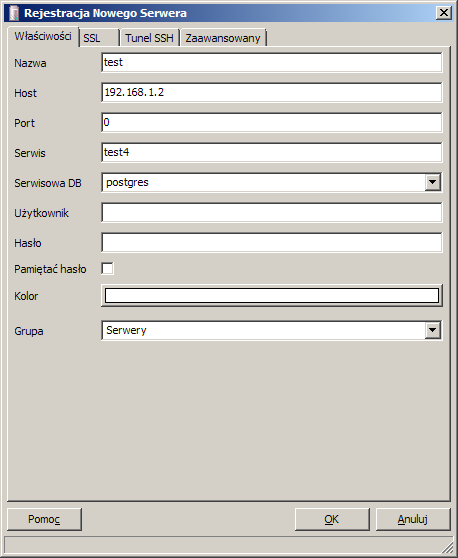The width and height of the screenshot is (458, 558).
Task: Select the Właściwości tab
Action: click(x=43, y=36)
